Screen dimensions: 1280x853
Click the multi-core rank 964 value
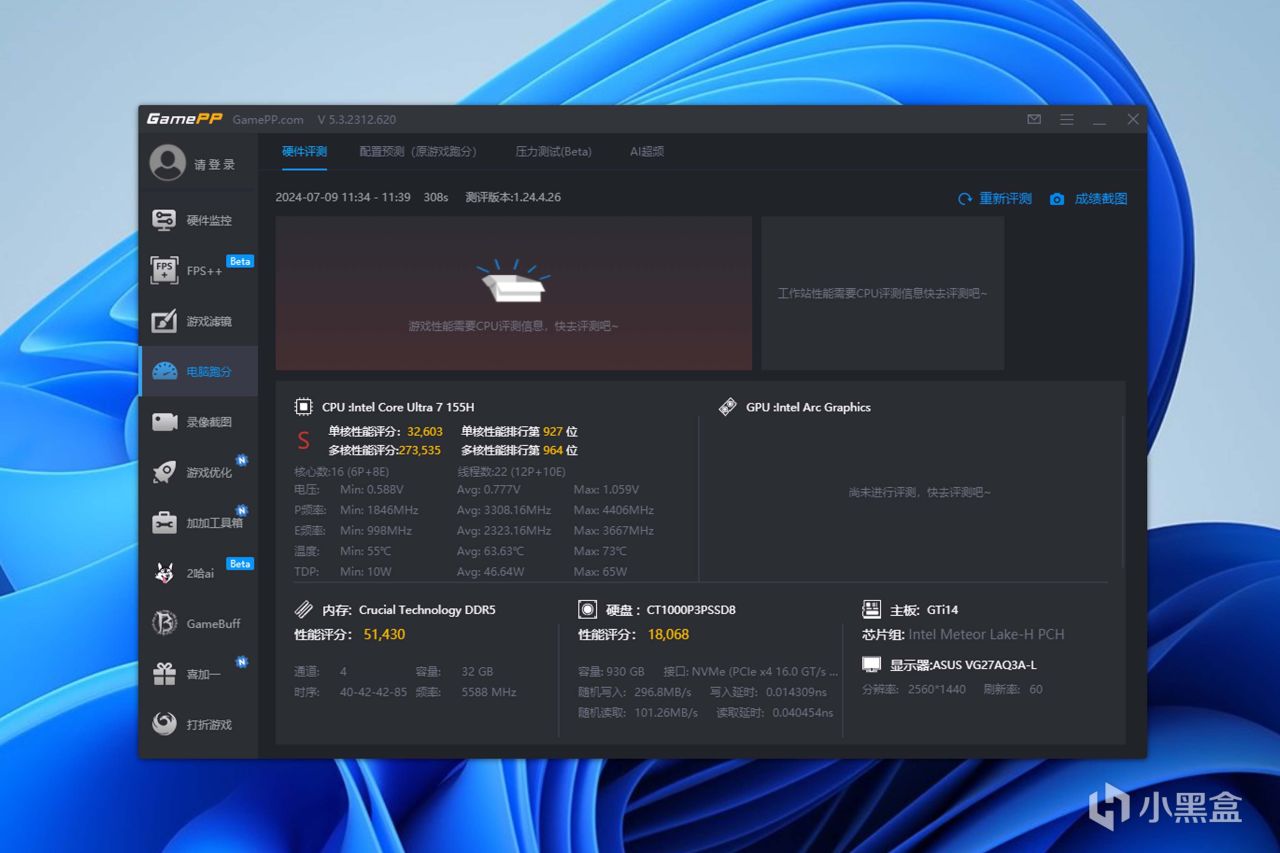pos(553,451)
